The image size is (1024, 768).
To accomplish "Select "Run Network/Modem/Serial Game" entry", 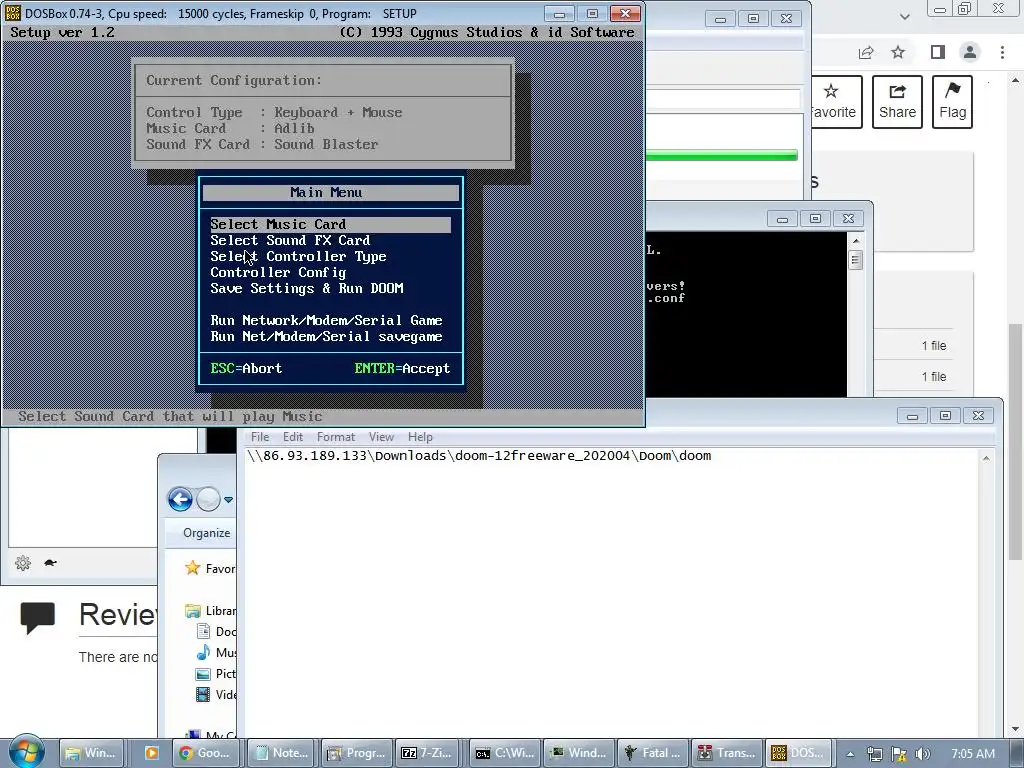I will (327, 321).
